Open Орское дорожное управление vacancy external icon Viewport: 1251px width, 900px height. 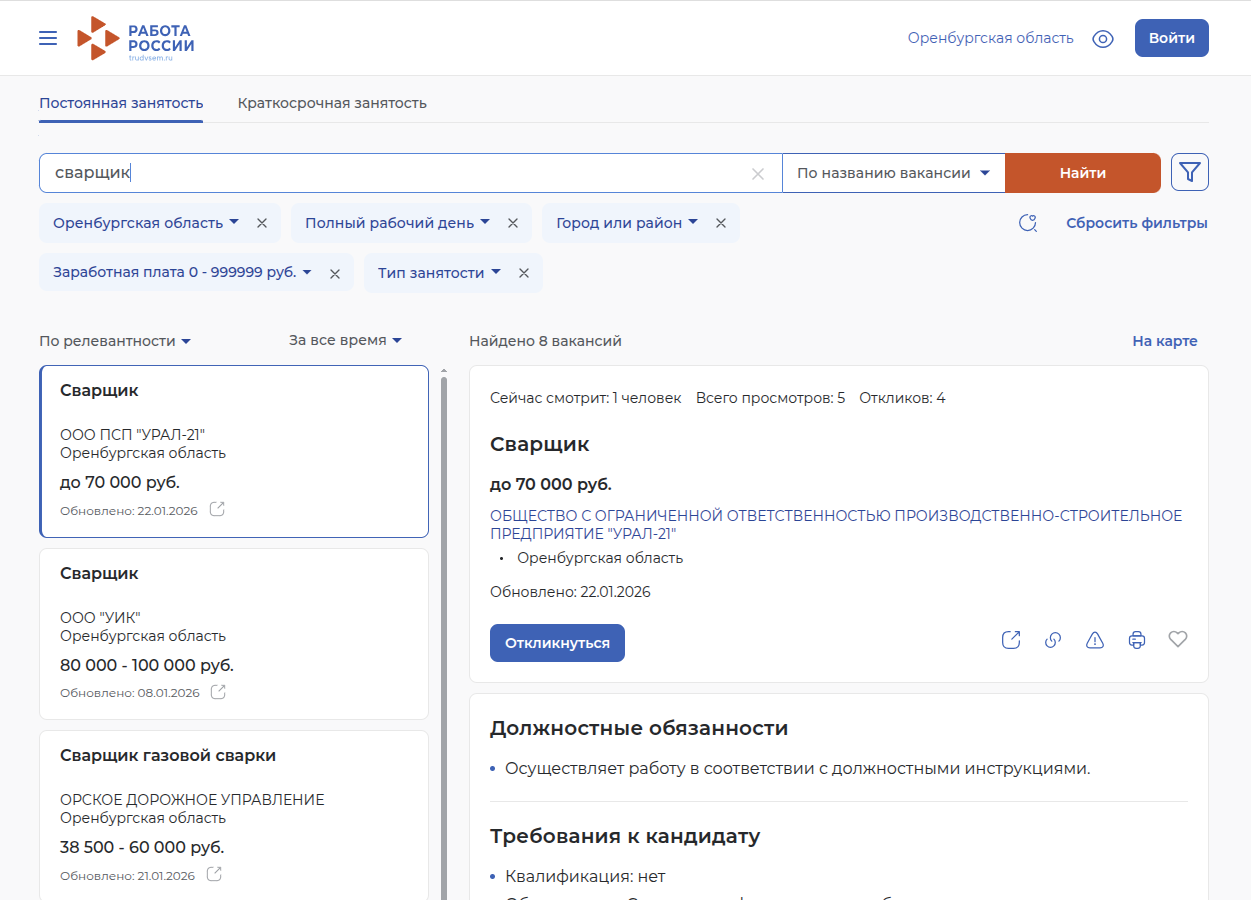tap(214, 874)
